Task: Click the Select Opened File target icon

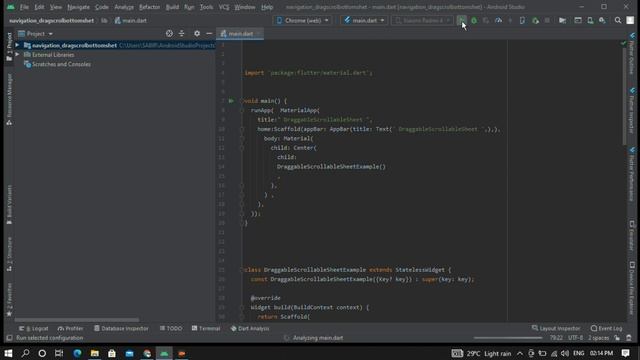Action: click(x=169, y=34)
